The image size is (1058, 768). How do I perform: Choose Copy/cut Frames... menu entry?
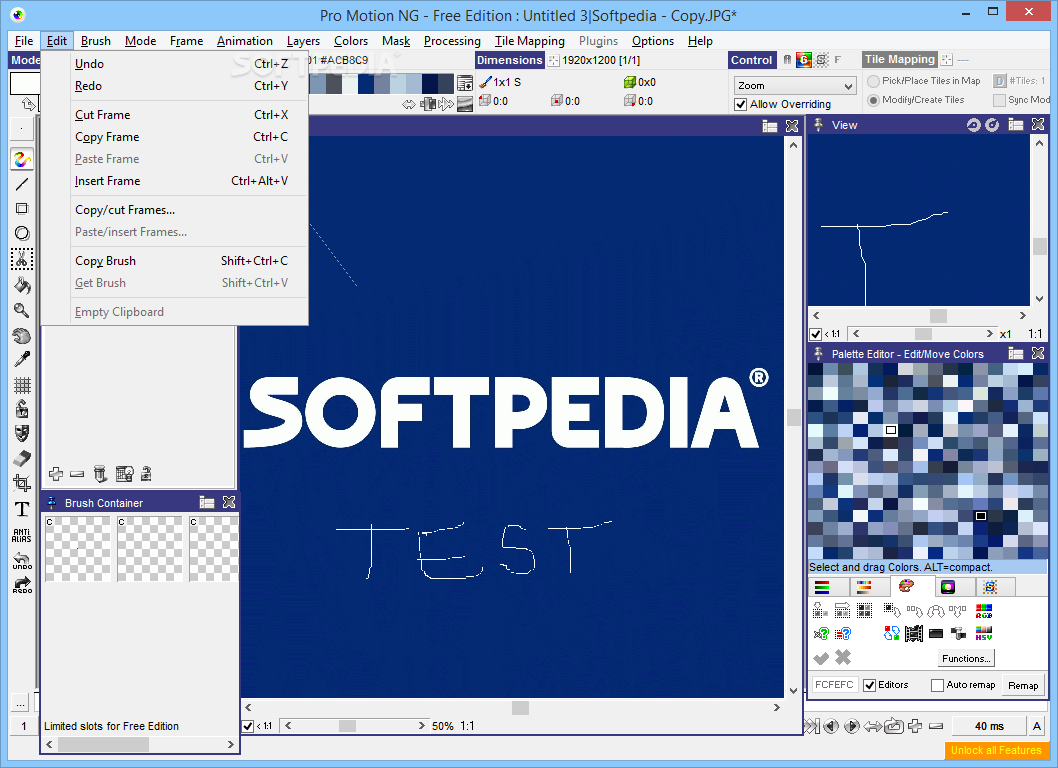(x=125, y=210)
